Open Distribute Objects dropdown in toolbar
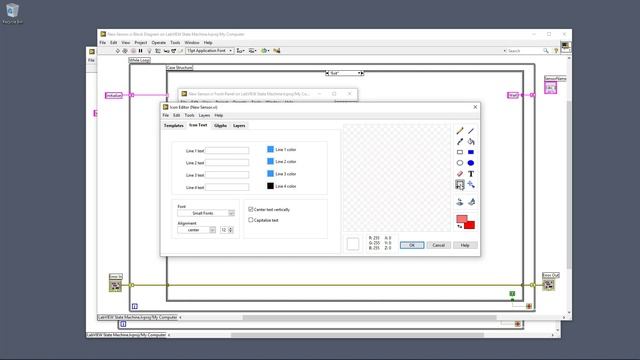 253,51
